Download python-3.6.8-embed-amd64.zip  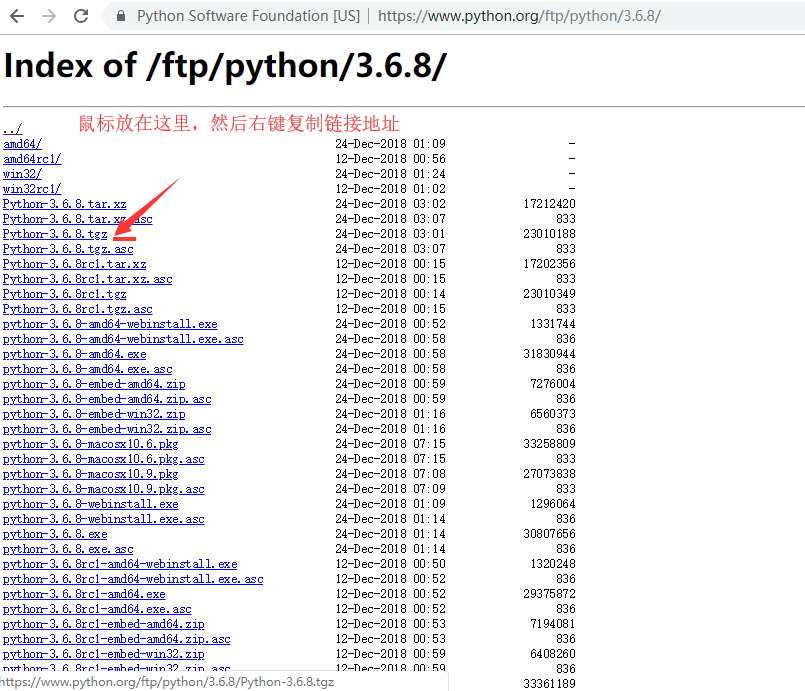click(x=94, y=384)
